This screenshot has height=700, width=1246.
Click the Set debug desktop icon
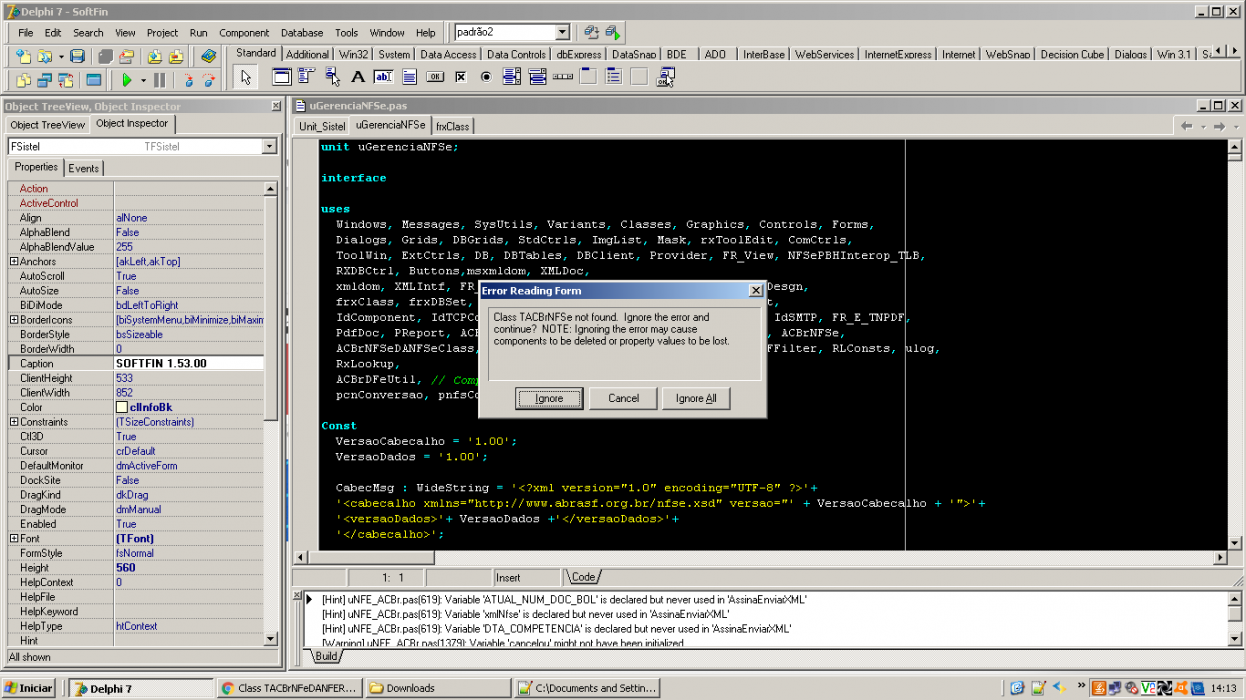613,32
